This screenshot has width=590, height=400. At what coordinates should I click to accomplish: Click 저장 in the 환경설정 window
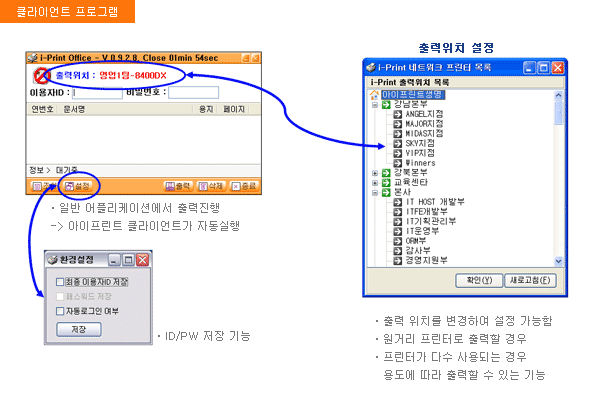pos(79,330)
